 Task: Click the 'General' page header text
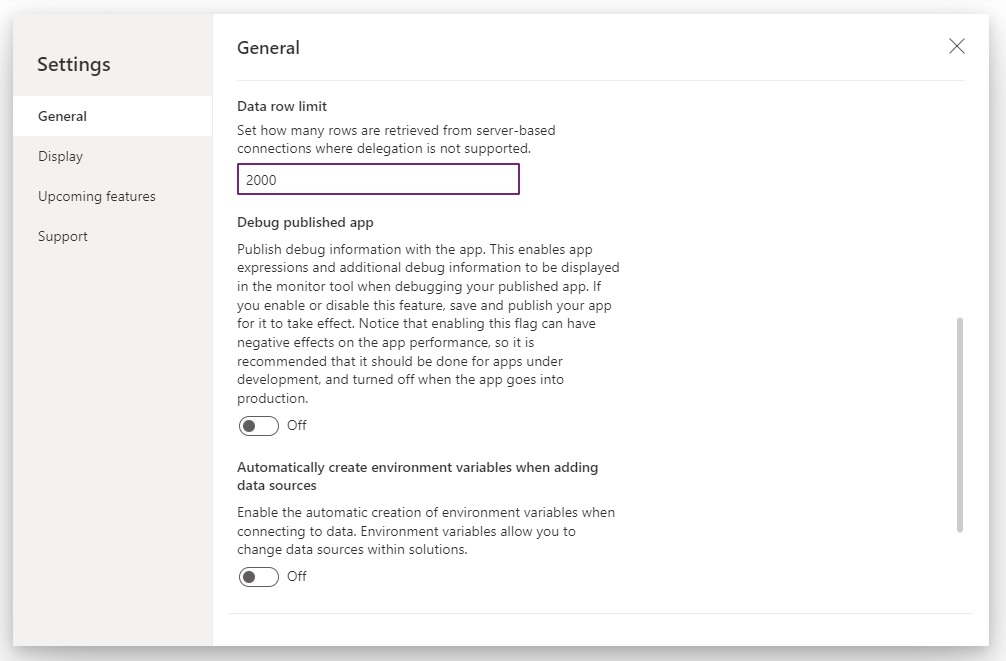pos(268,48)
